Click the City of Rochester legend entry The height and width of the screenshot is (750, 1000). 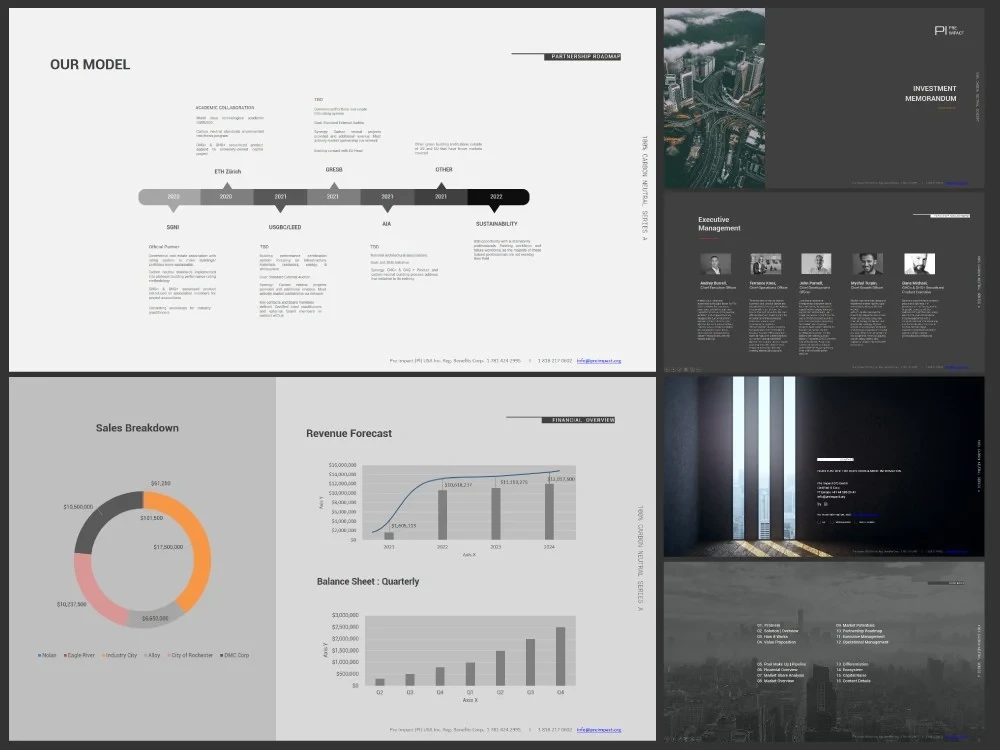[190, 655]
